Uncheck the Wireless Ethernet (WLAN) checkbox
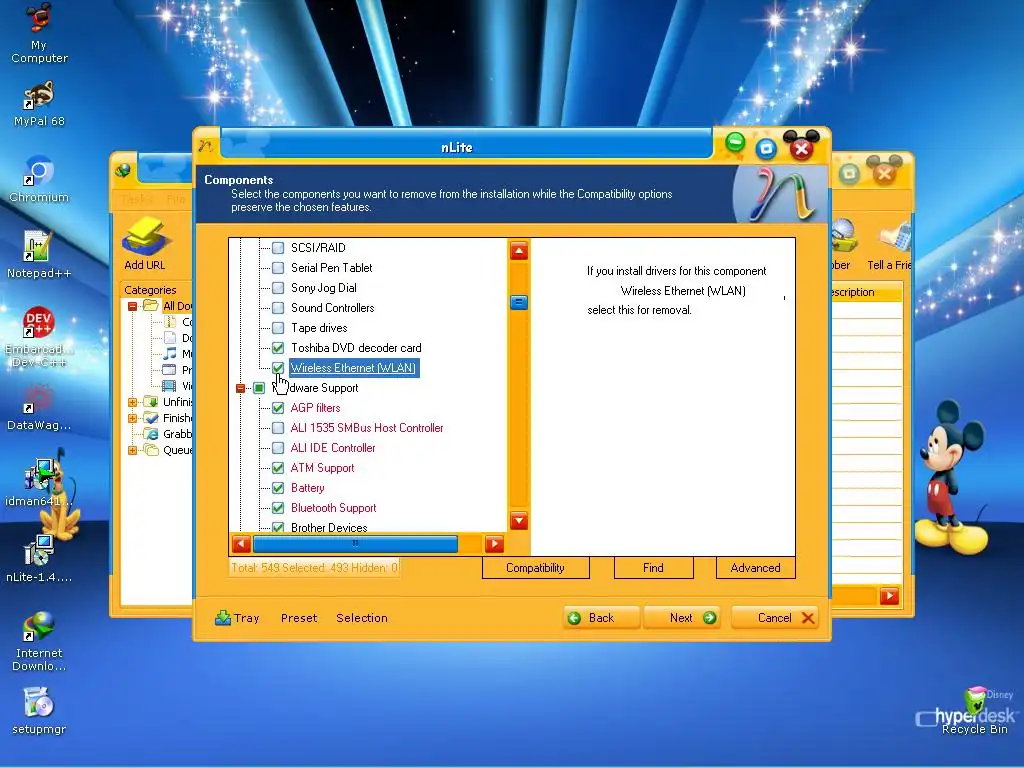Screen dimensions: 1024x768 (x=278, y=368)
